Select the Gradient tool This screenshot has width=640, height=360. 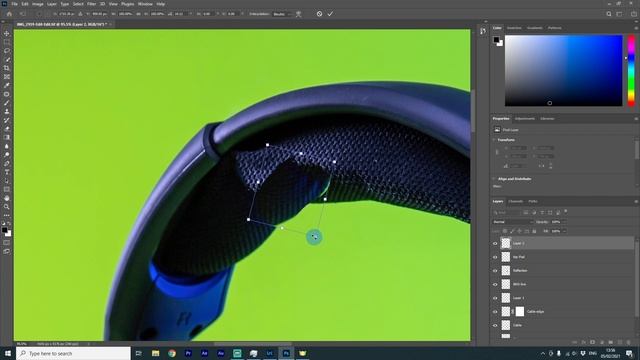point(7,138)
